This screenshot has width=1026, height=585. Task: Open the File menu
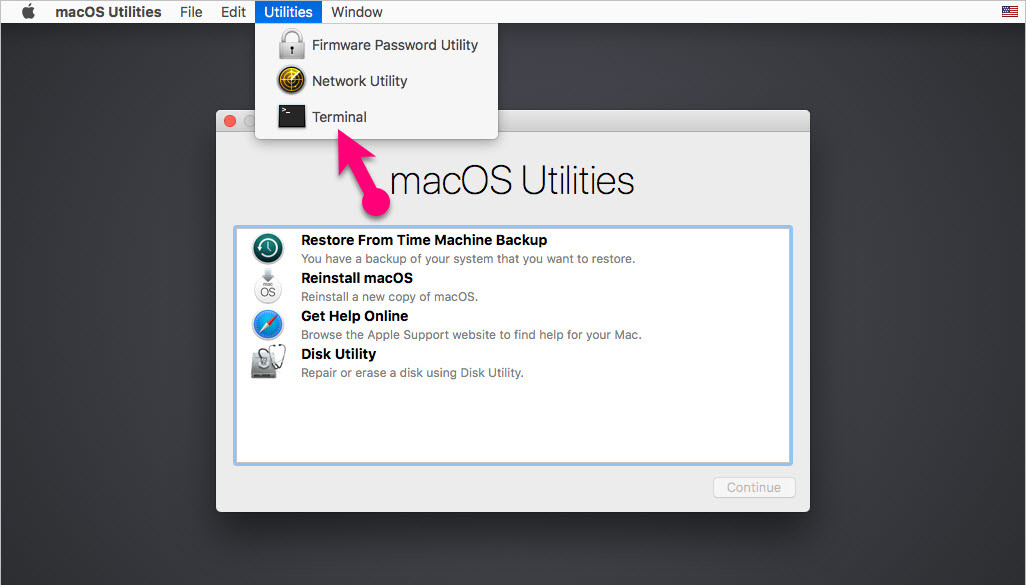point(191,12)
